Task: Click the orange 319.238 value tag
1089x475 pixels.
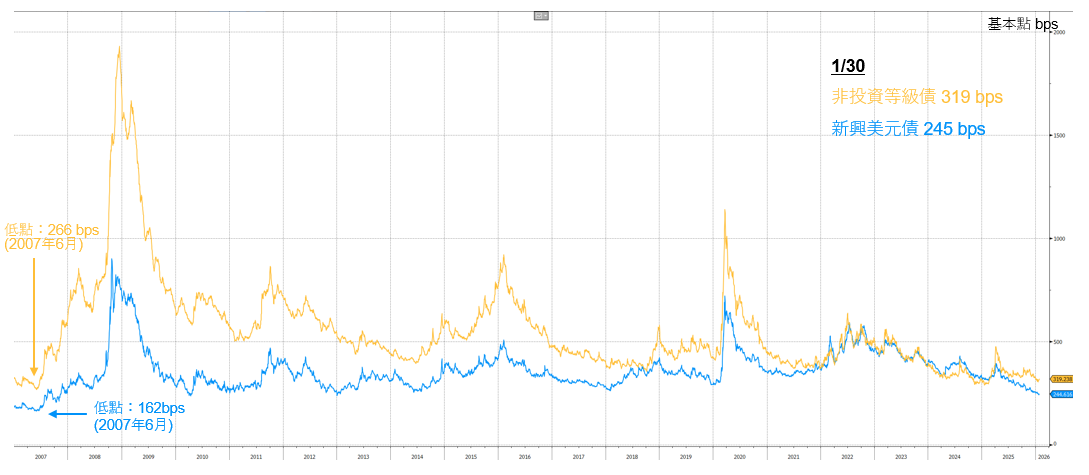Action: click(1062, 379)
